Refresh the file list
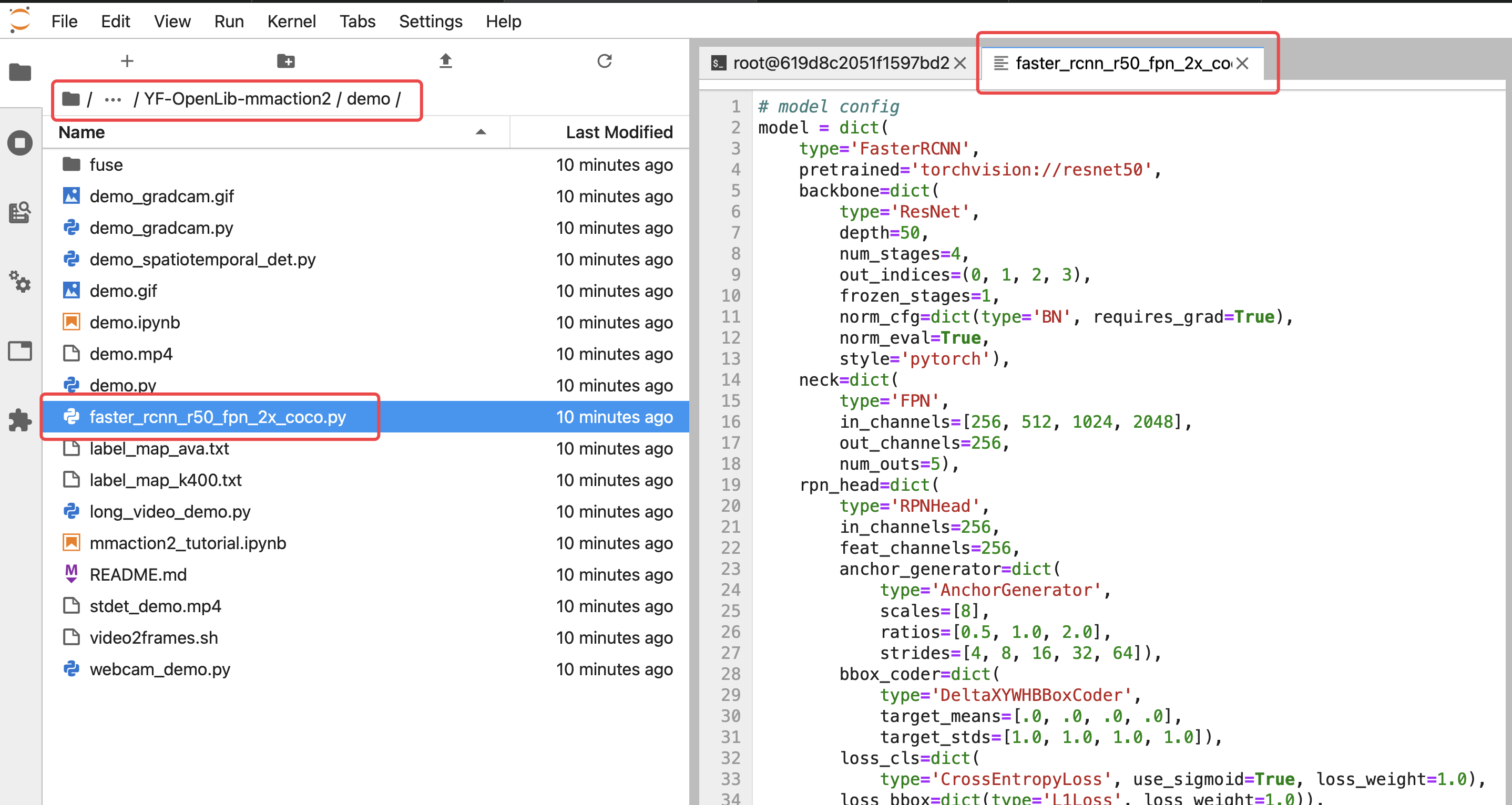The image size is (1512, 805). [x=605, y=61]
